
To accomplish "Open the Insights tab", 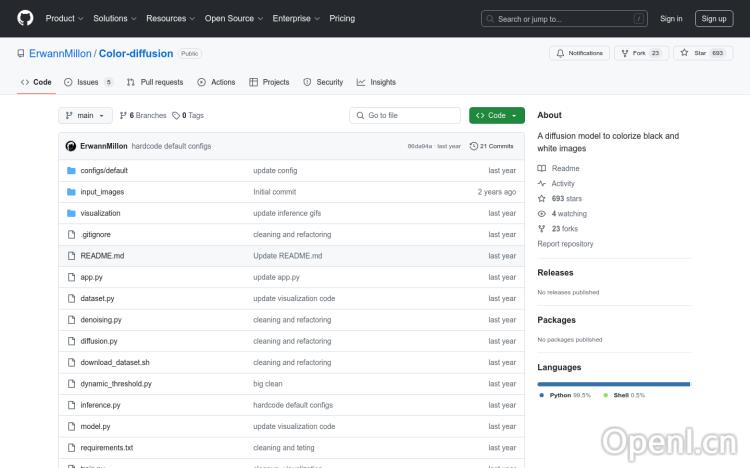I will [377, 82].
